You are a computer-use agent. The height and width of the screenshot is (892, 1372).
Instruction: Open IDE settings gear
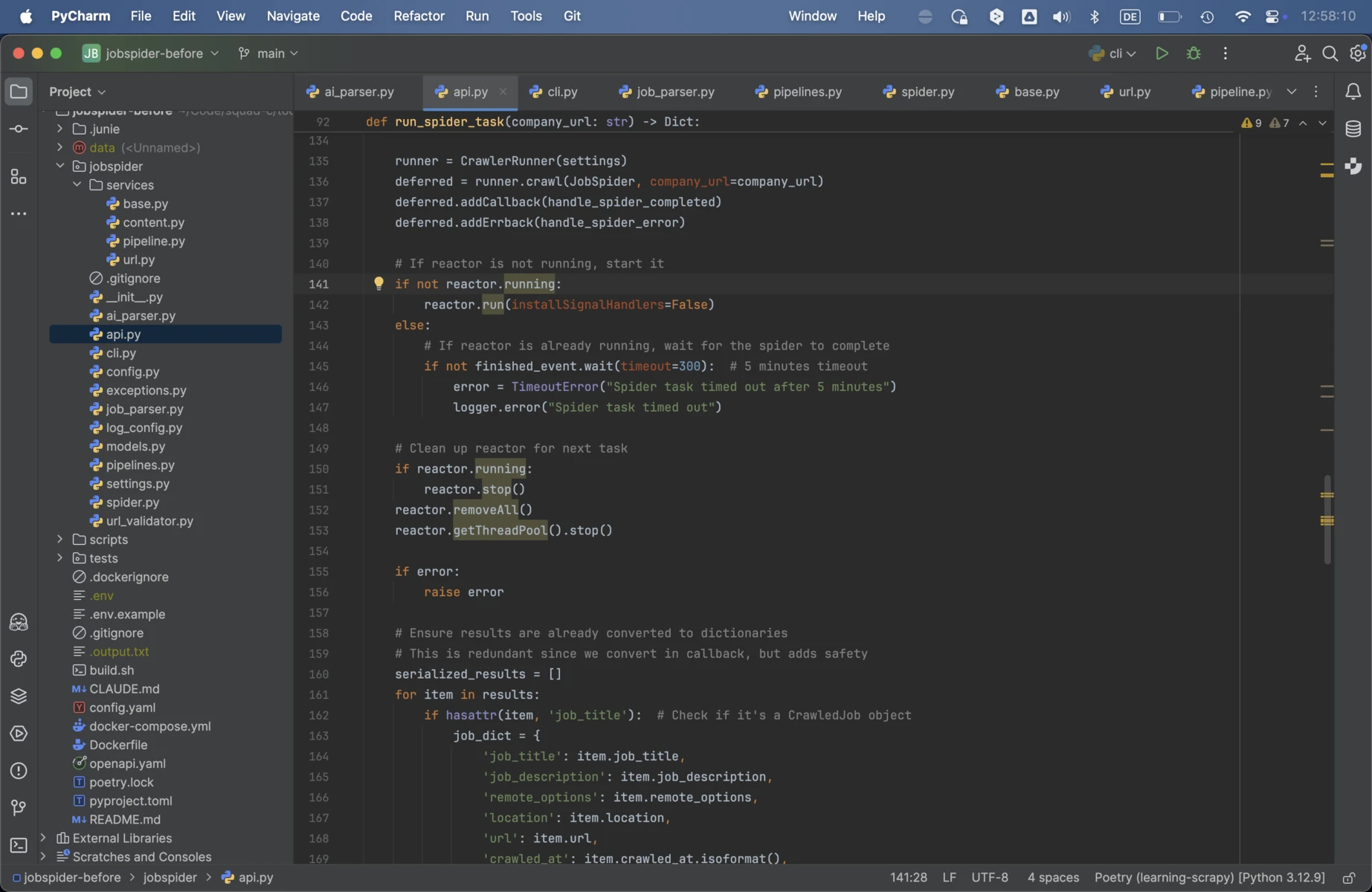pos(1358,54)
